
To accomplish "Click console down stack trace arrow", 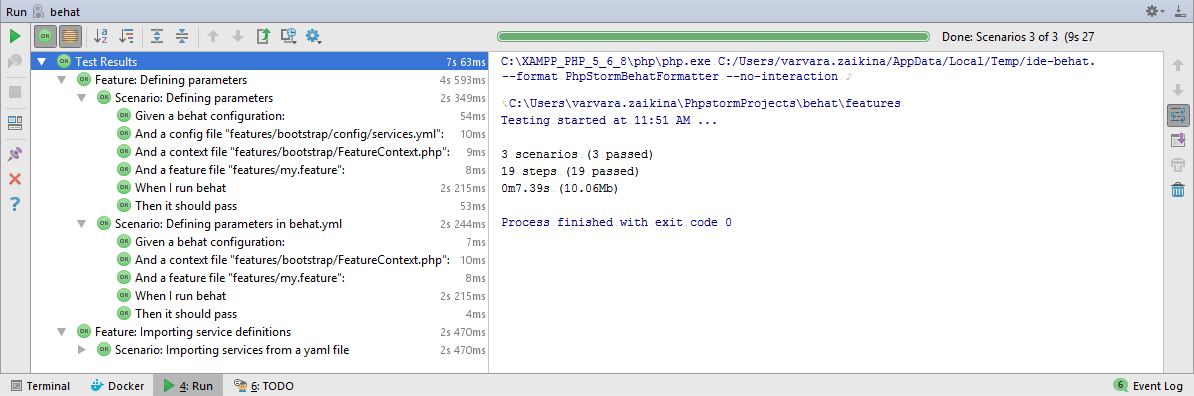I will tap(1178, 90).
